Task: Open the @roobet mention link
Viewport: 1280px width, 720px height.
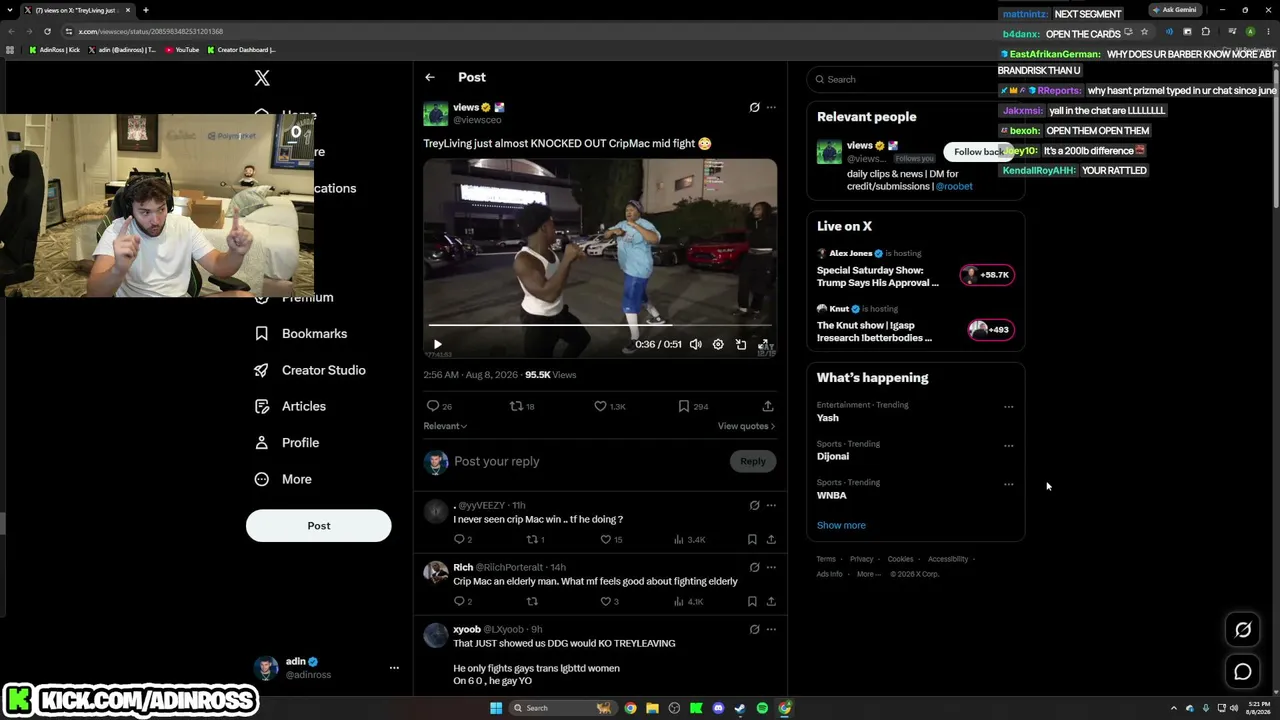Action: pos(954,186)
